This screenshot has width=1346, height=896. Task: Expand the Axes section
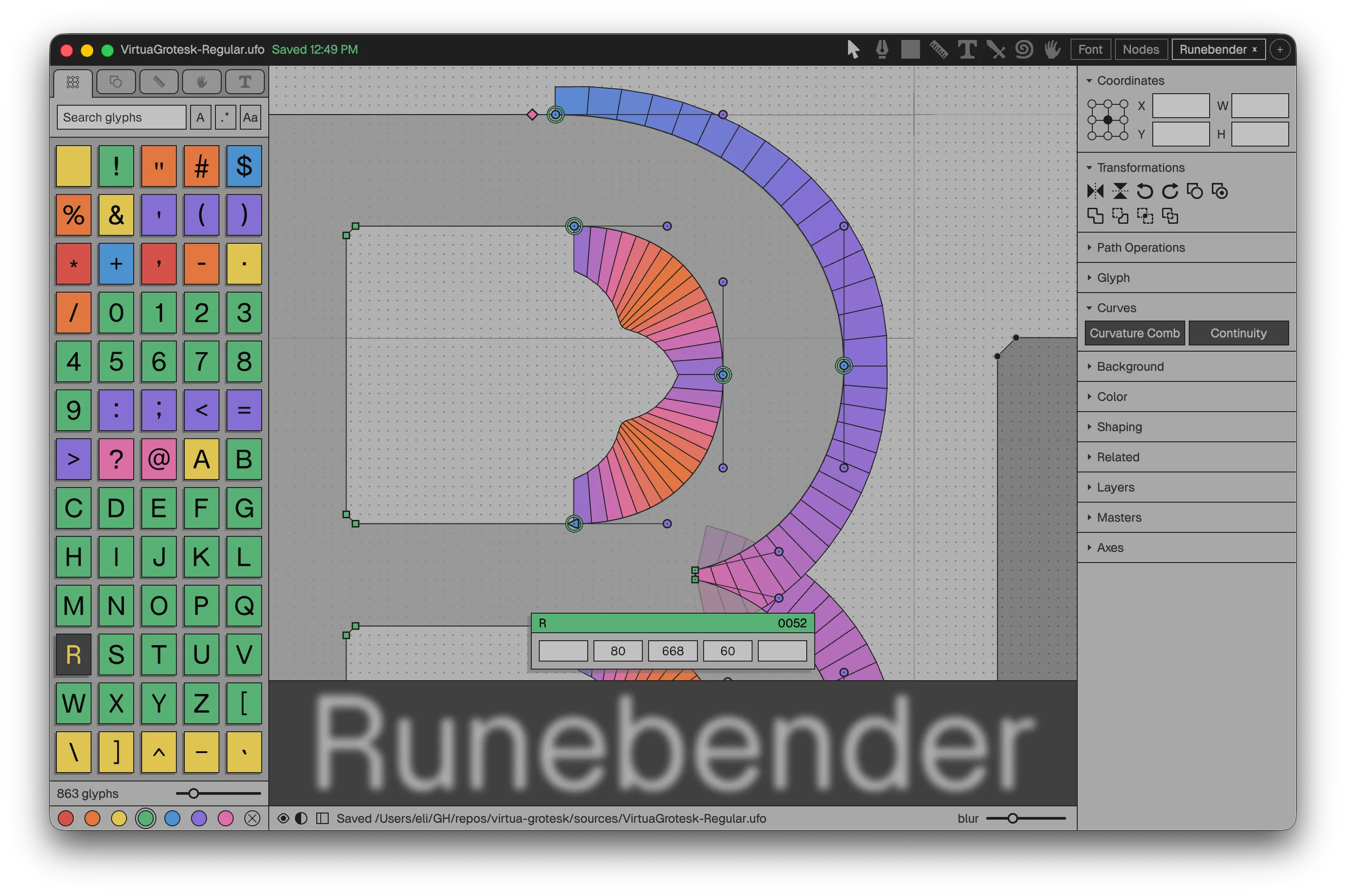1105,547
